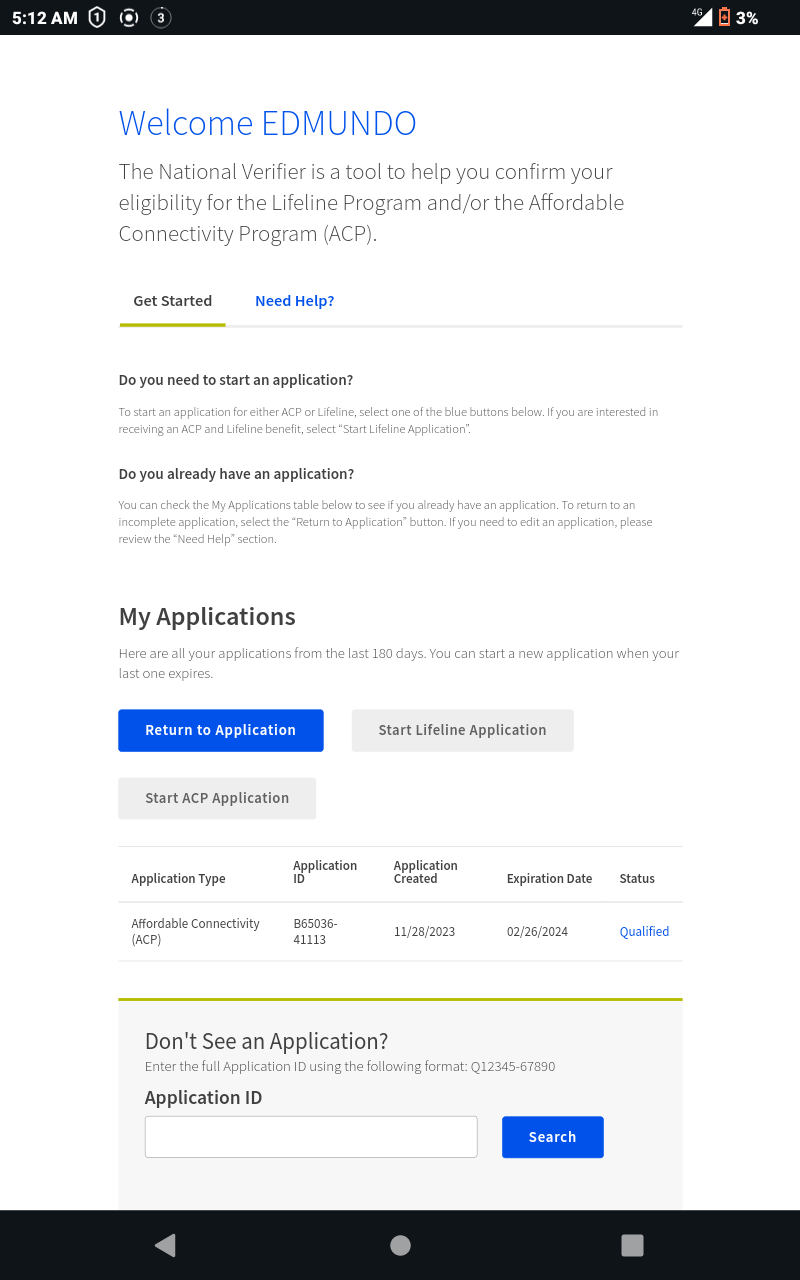Open recent apps with square icon
The image size is (800, 1280).
click(x=632, y=1245)
